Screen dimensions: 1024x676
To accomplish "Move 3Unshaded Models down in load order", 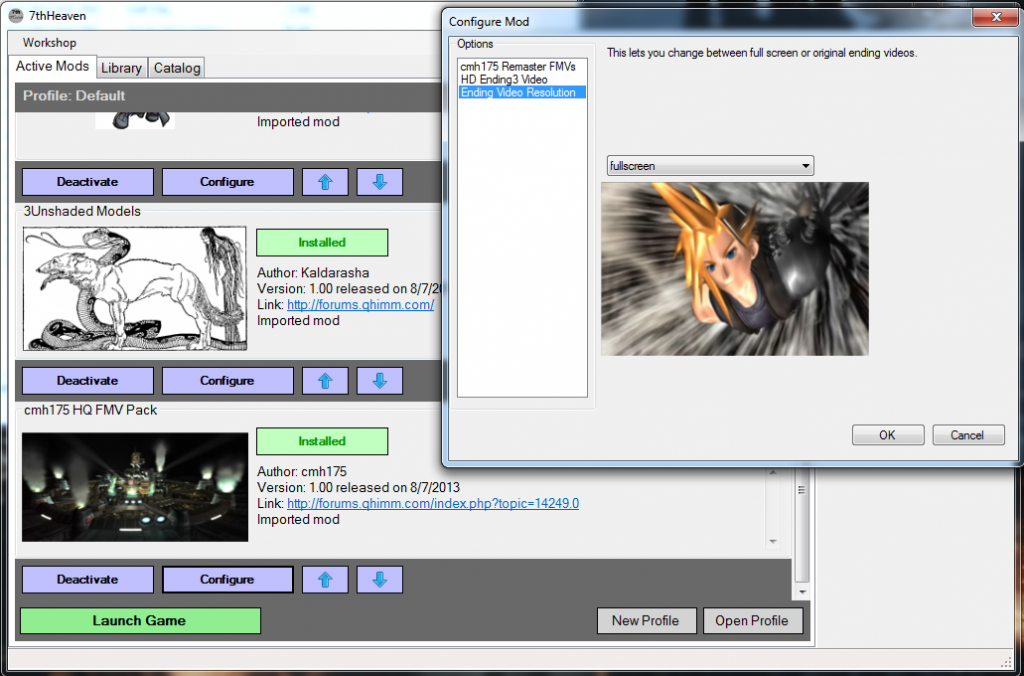I will [379, 381].
